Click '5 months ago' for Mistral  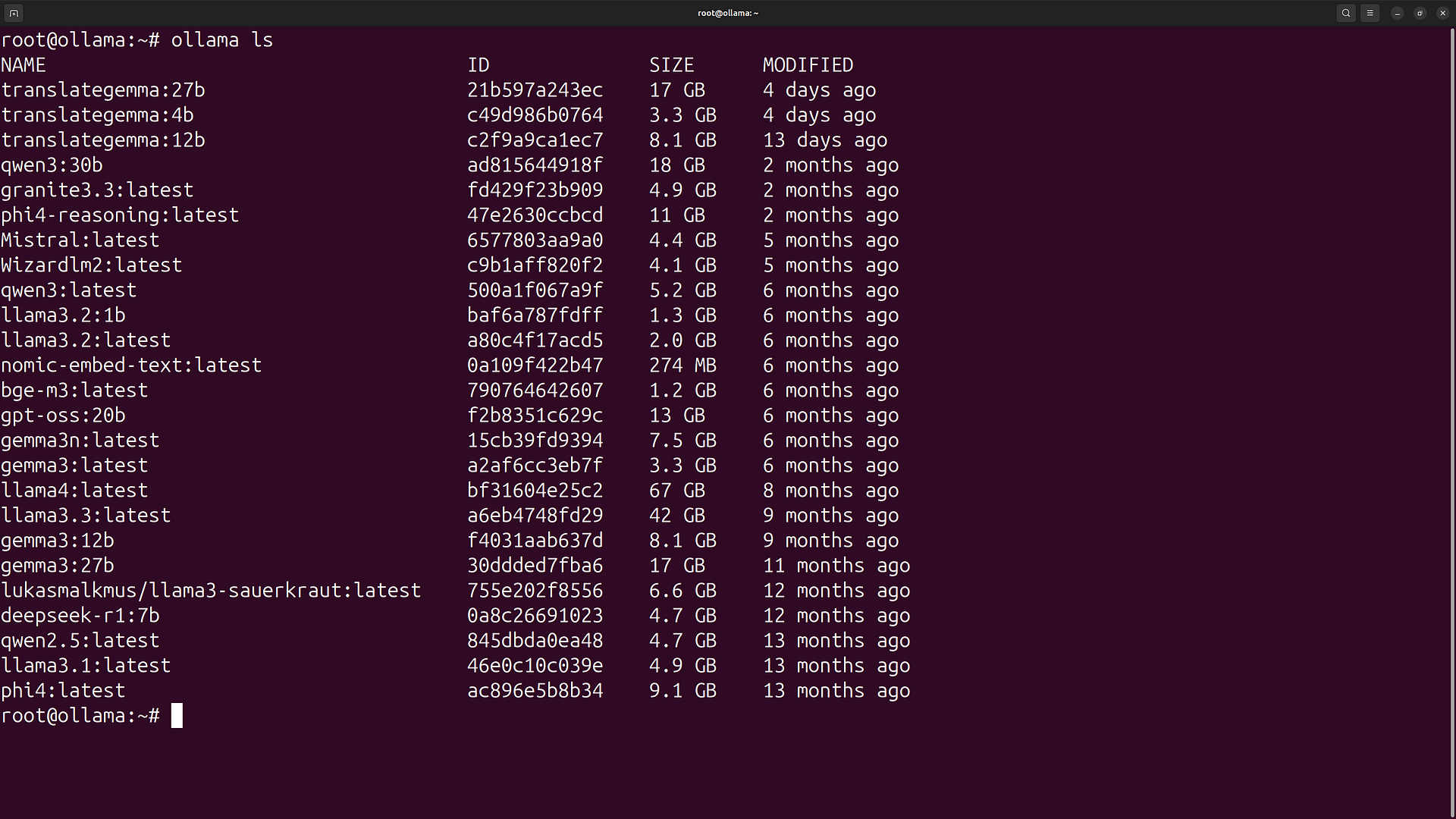pos(831,240)
